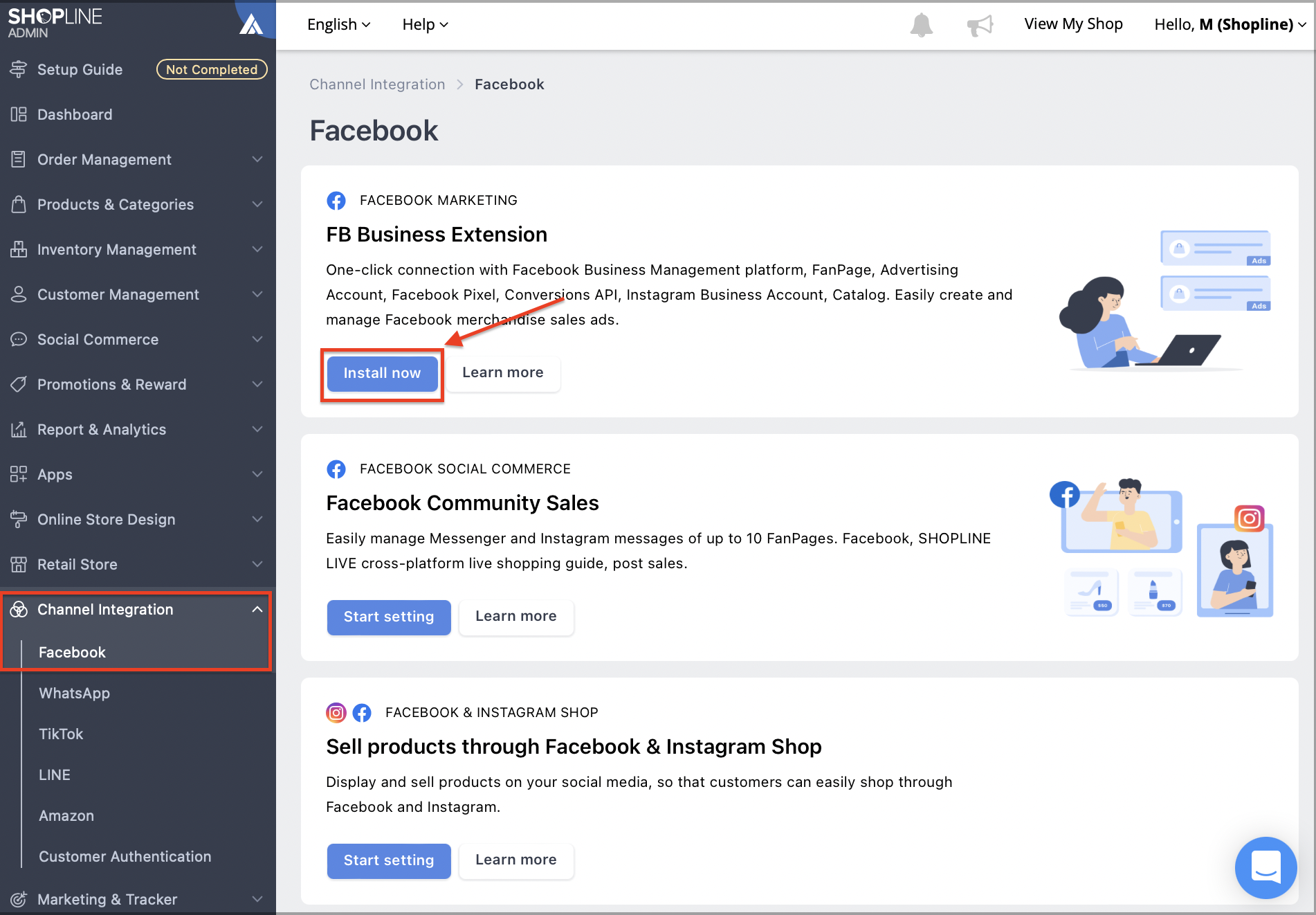Click the Promotions & Reward tag icon
The width and height of the screenshot is (1316, 915).
[x=19, y=384]
